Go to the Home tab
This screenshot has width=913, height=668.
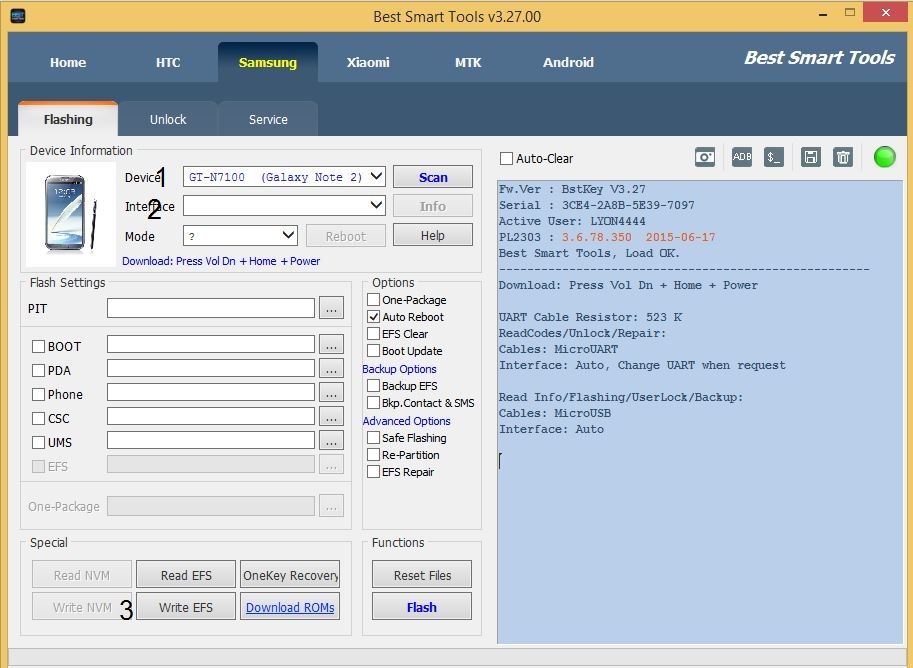click(68, 62)
